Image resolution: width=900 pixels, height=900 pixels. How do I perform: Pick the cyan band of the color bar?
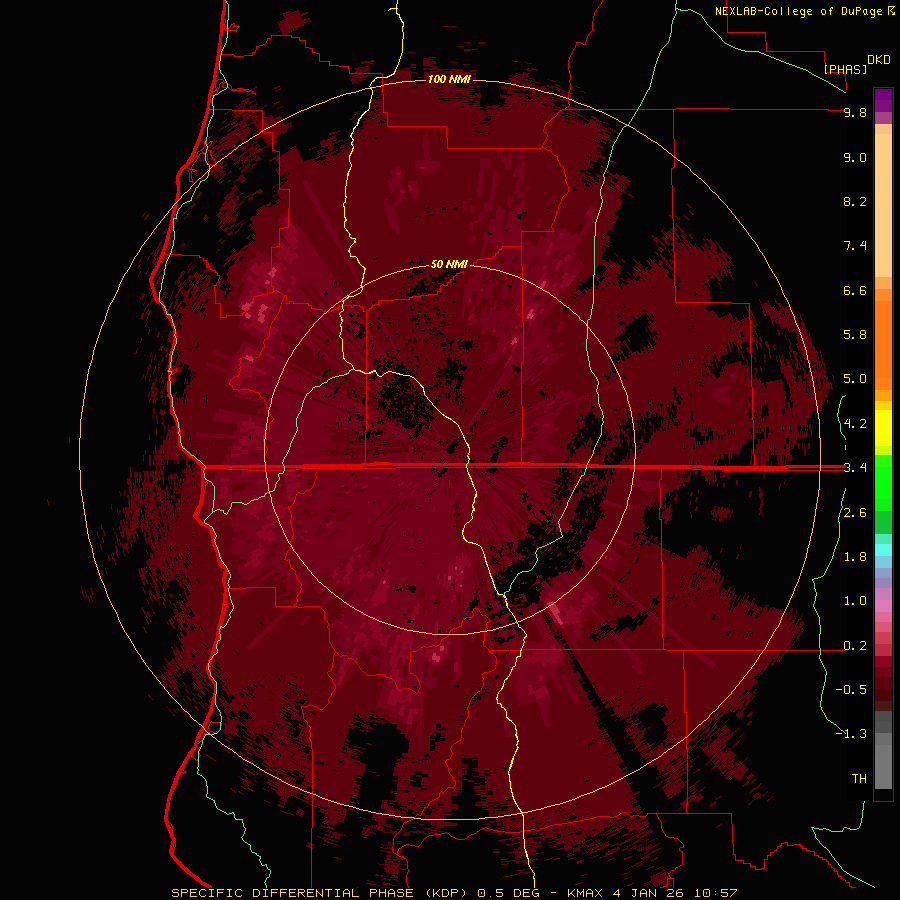click(x=883, y=550)
